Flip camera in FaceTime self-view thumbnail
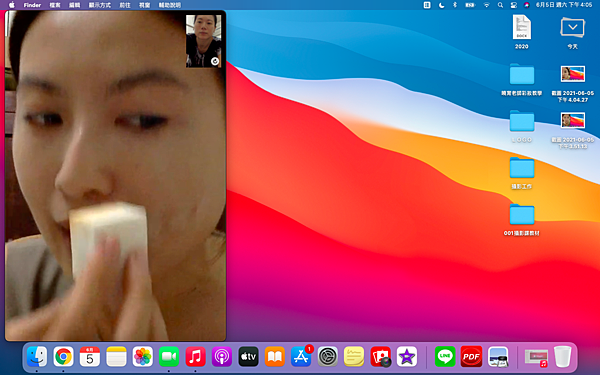The width and height of the screenshot is (600, 375). [215, 61]
